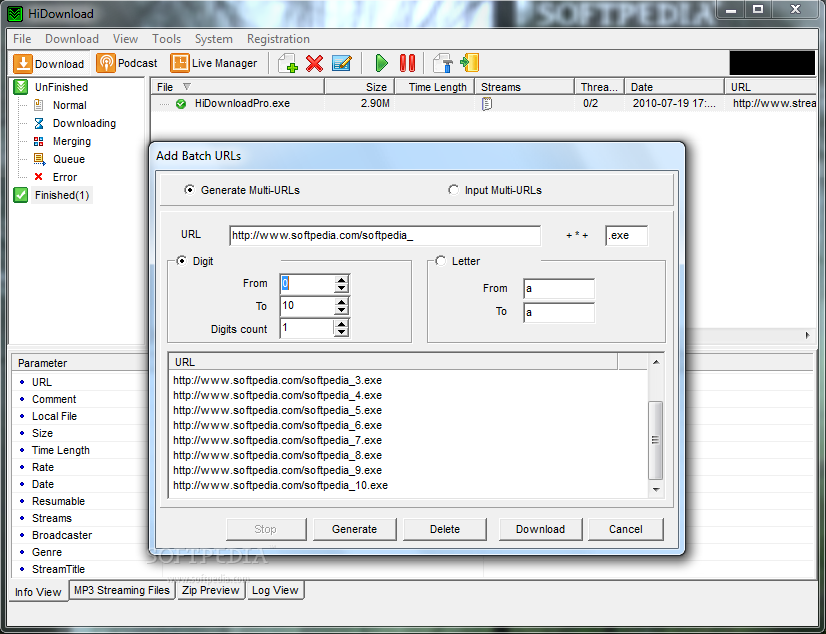Cancel the Add Batch URLs dialog
Screen dimensions: 826x634
[x=625, y=529]
